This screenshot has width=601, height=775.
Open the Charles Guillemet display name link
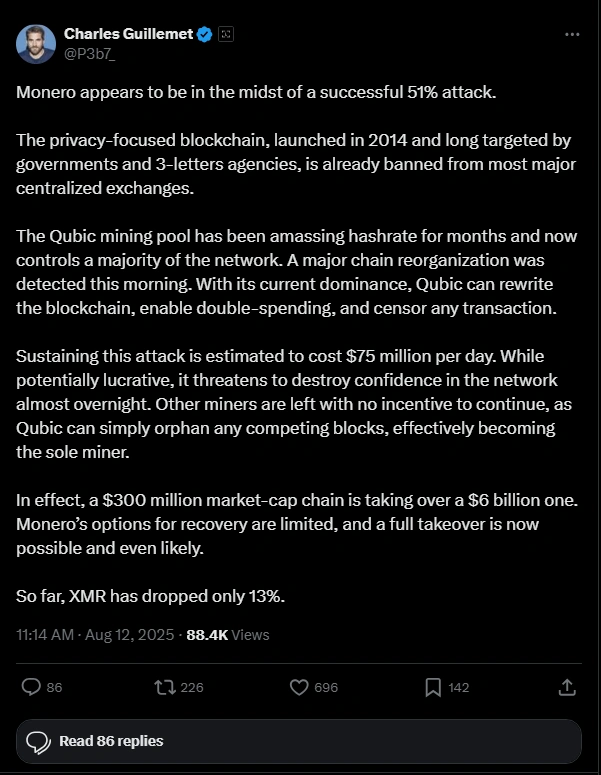(129, 34)
